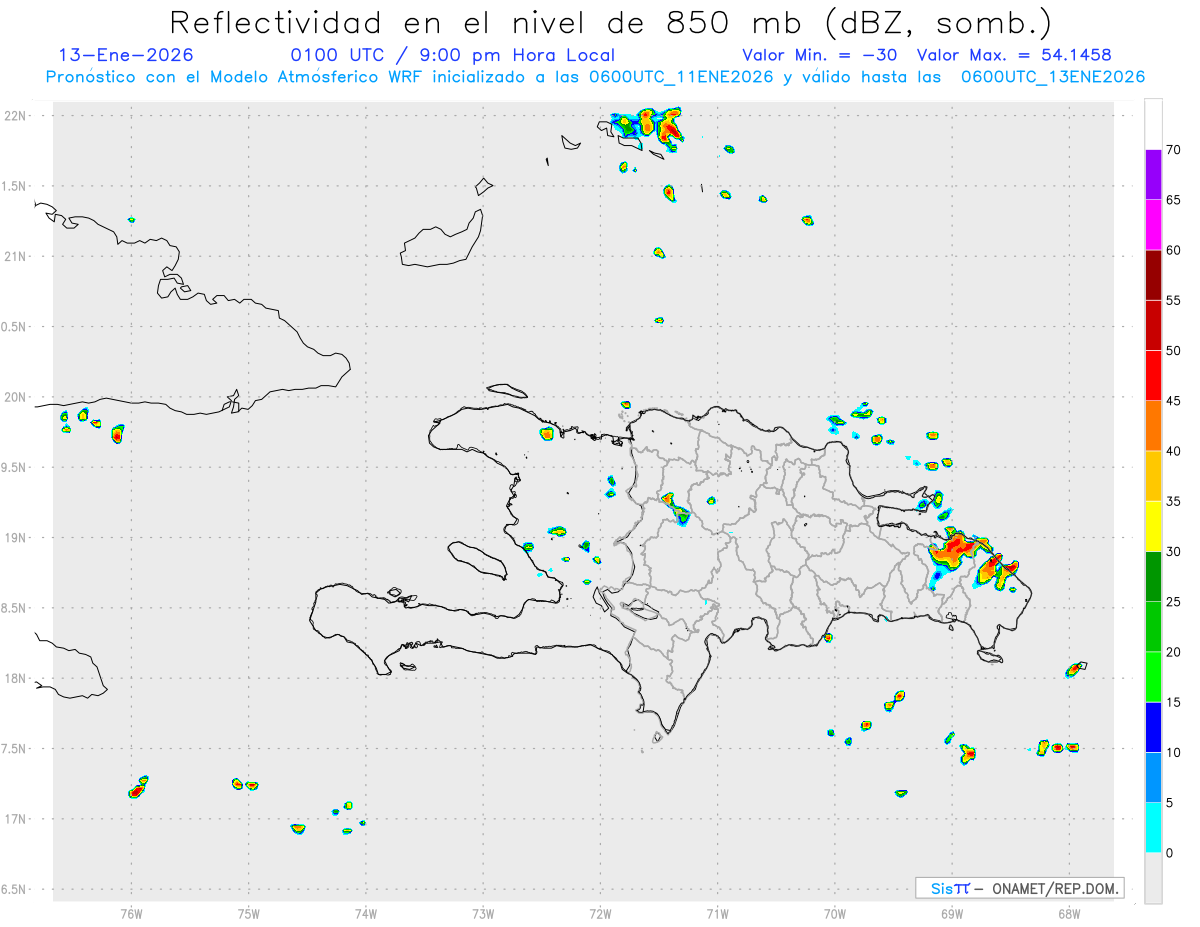Click the colorbar value "45"
Image resolution: width=1200 pixels, height=927 pixels.
[x=1174, y=401]
